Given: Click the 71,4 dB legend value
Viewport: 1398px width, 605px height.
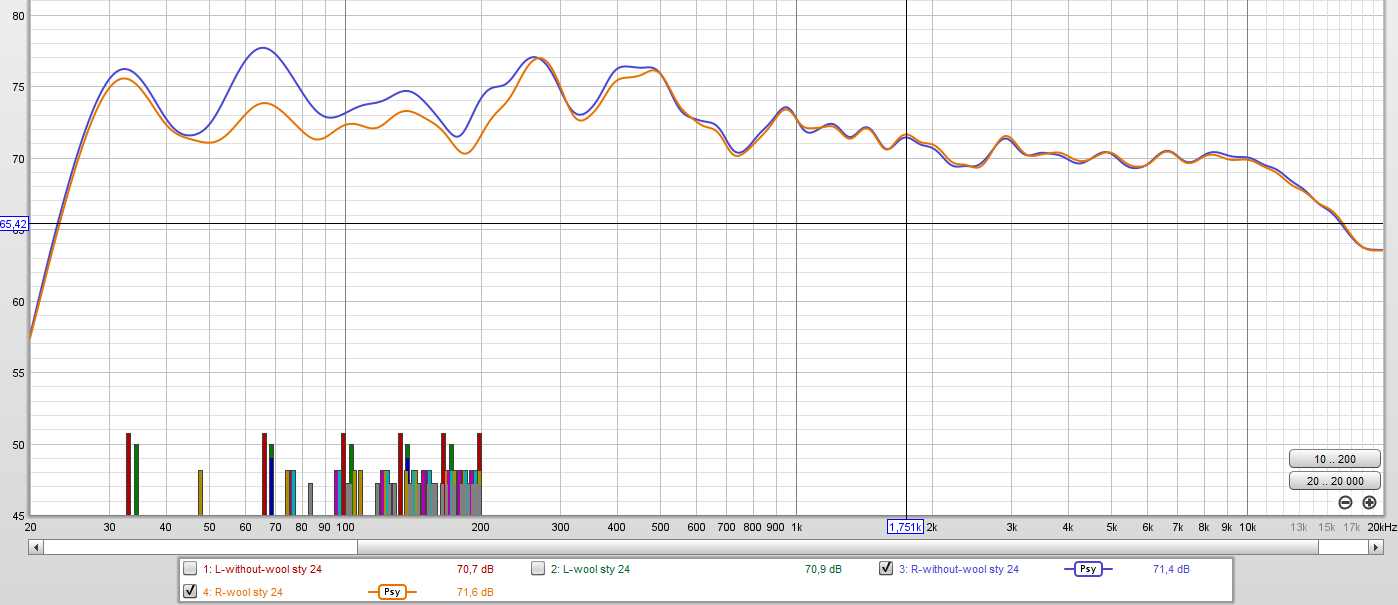Looking at the screenshot, I should (1171, 569).
